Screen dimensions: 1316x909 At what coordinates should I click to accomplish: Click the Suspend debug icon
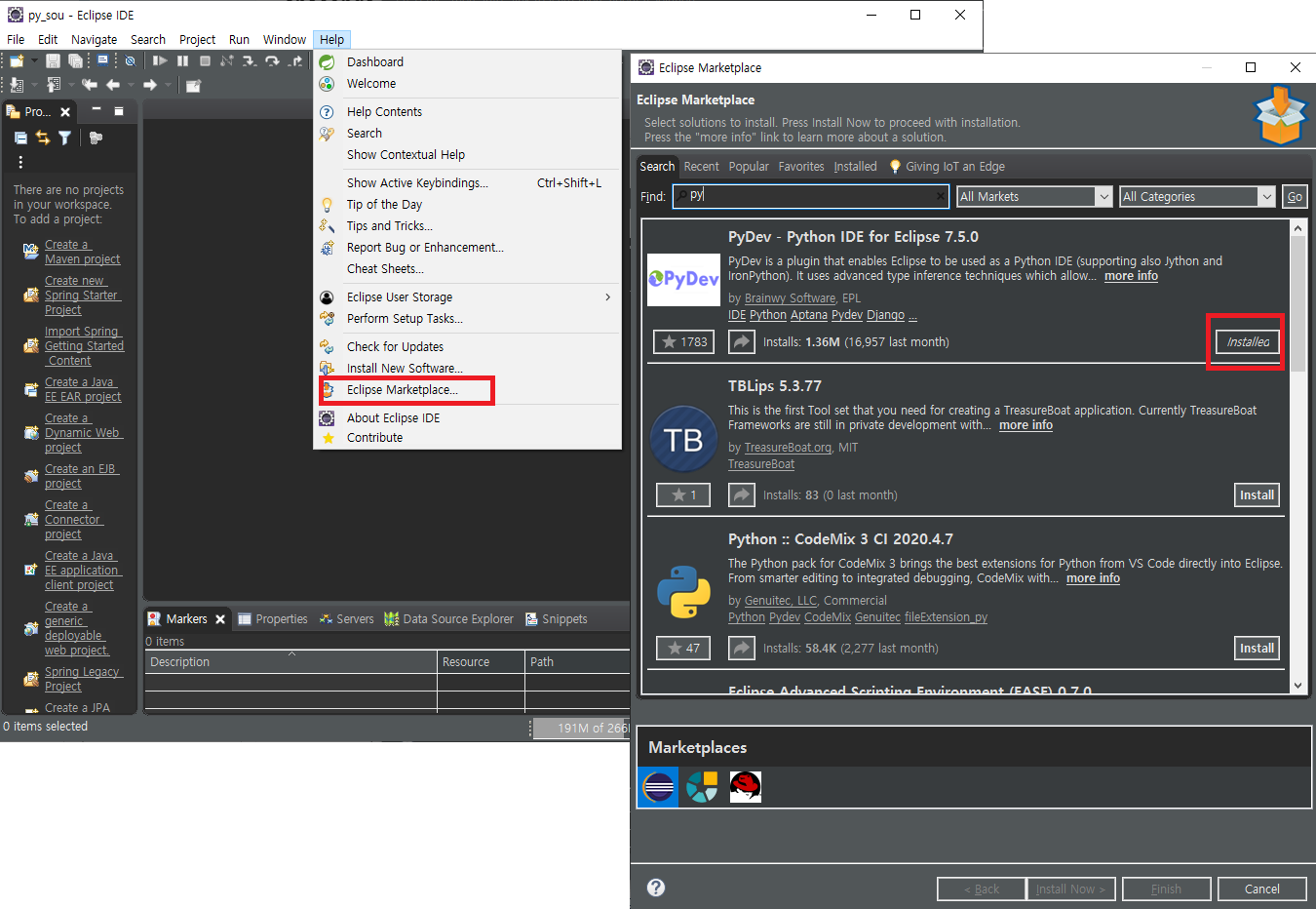pyautogui.click(x=182, y=60)
